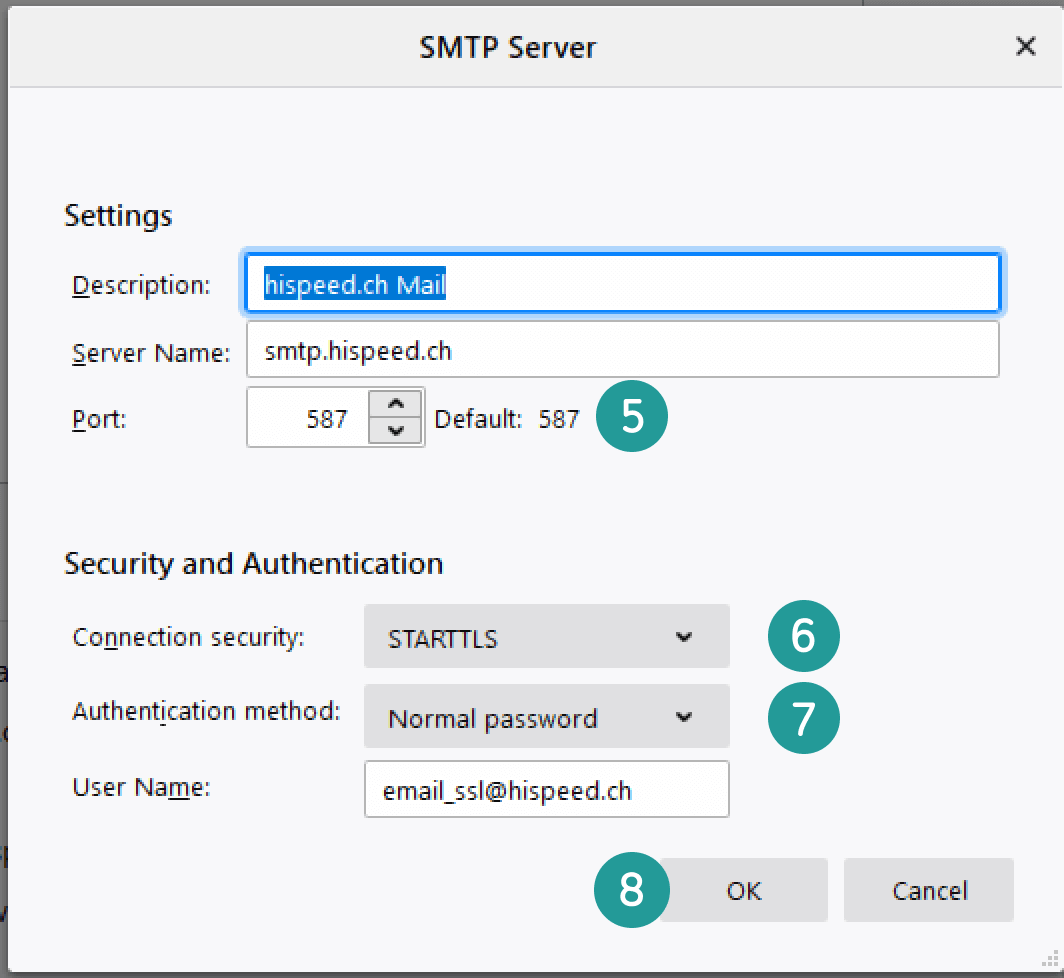Click the Server Name input field
The image size is (1064, 978).
[622, 350]
